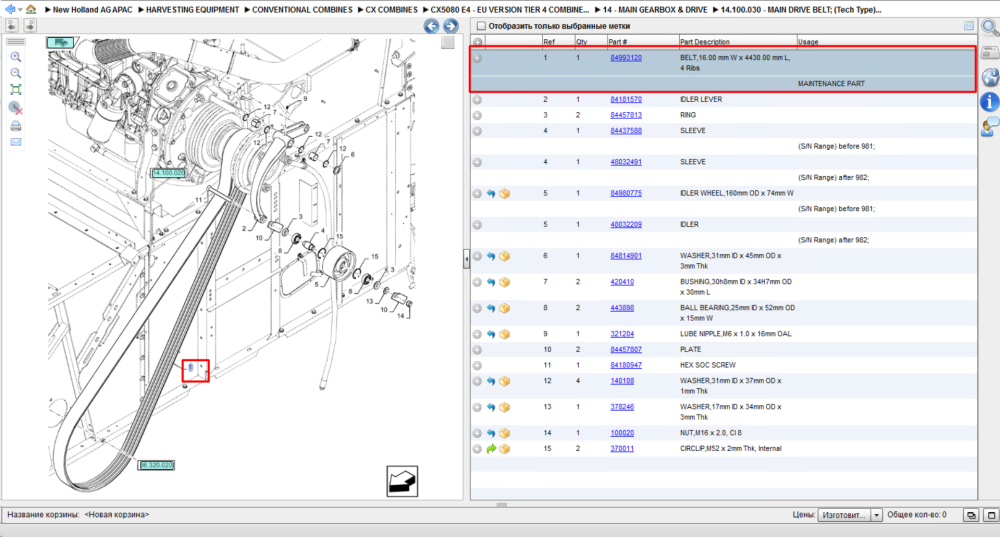Click the green navigation tag at diagram top-left
This screenshot has width=1000, height=537.
point(60,42)
